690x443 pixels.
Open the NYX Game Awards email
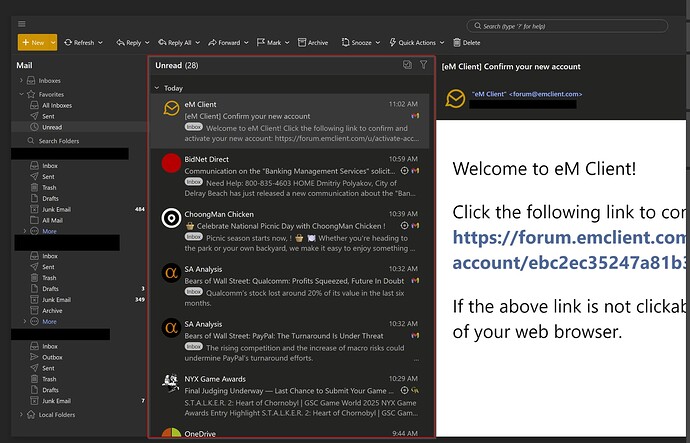(x=290, y=396)
